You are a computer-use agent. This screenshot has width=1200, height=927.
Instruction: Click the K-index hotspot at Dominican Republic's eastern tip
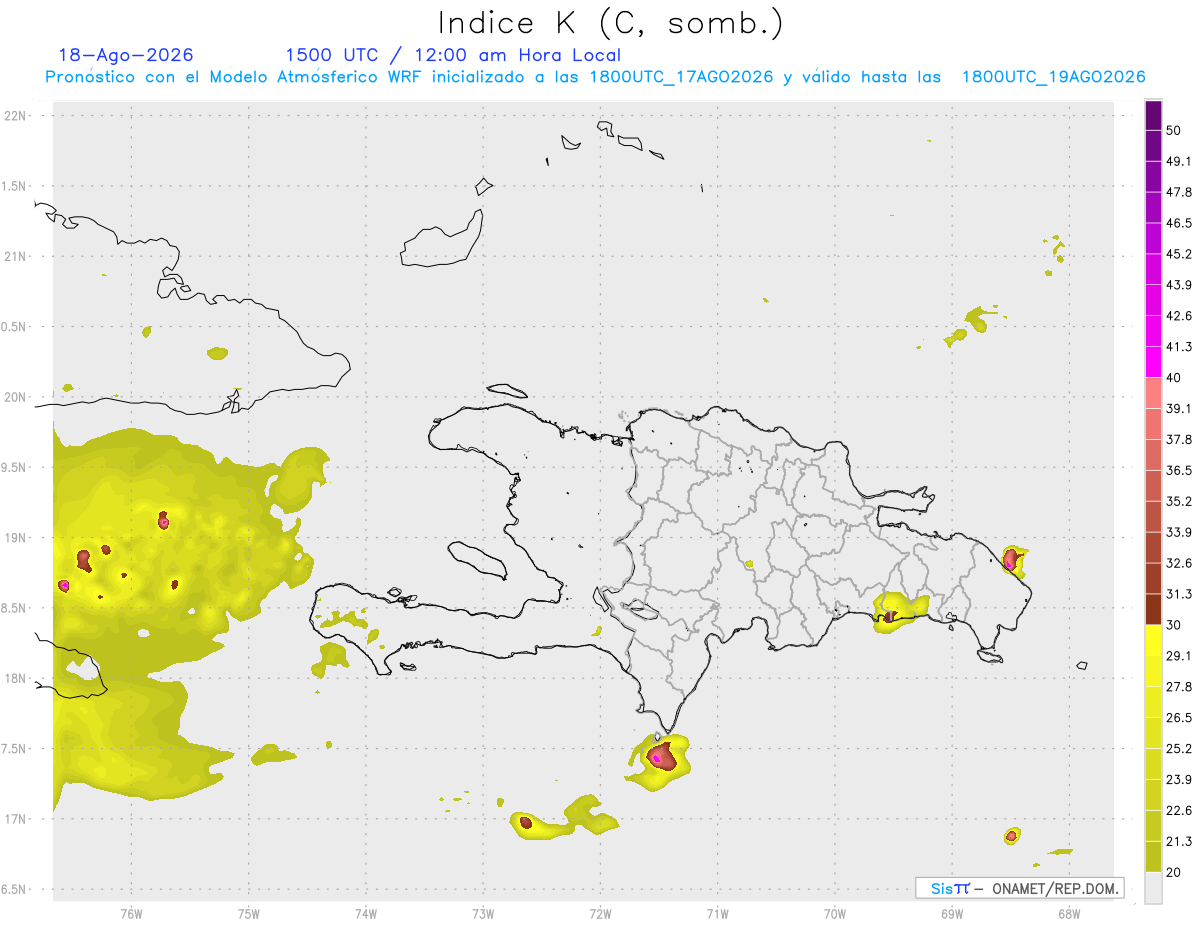1012,559
